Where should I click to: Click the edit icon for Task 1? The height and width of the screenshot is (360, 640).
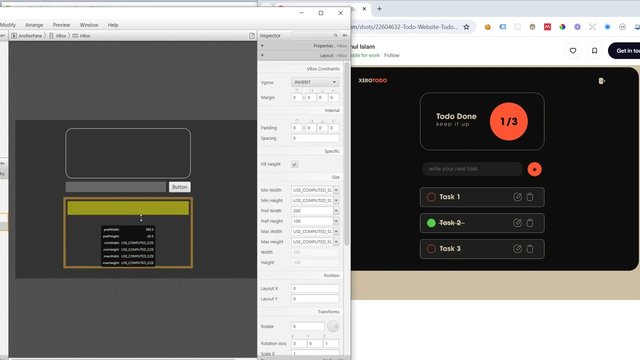tap(517, 197)
